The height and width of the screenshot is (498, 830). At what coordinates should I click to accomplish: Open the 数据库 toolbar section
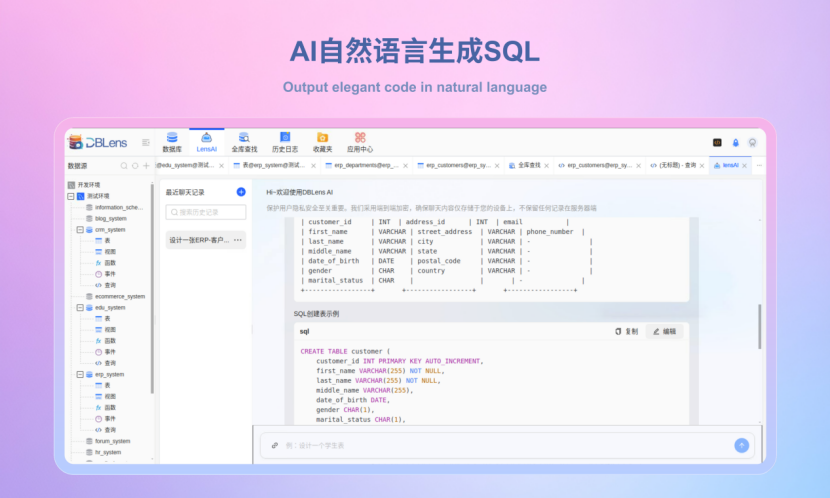(172, 142)
